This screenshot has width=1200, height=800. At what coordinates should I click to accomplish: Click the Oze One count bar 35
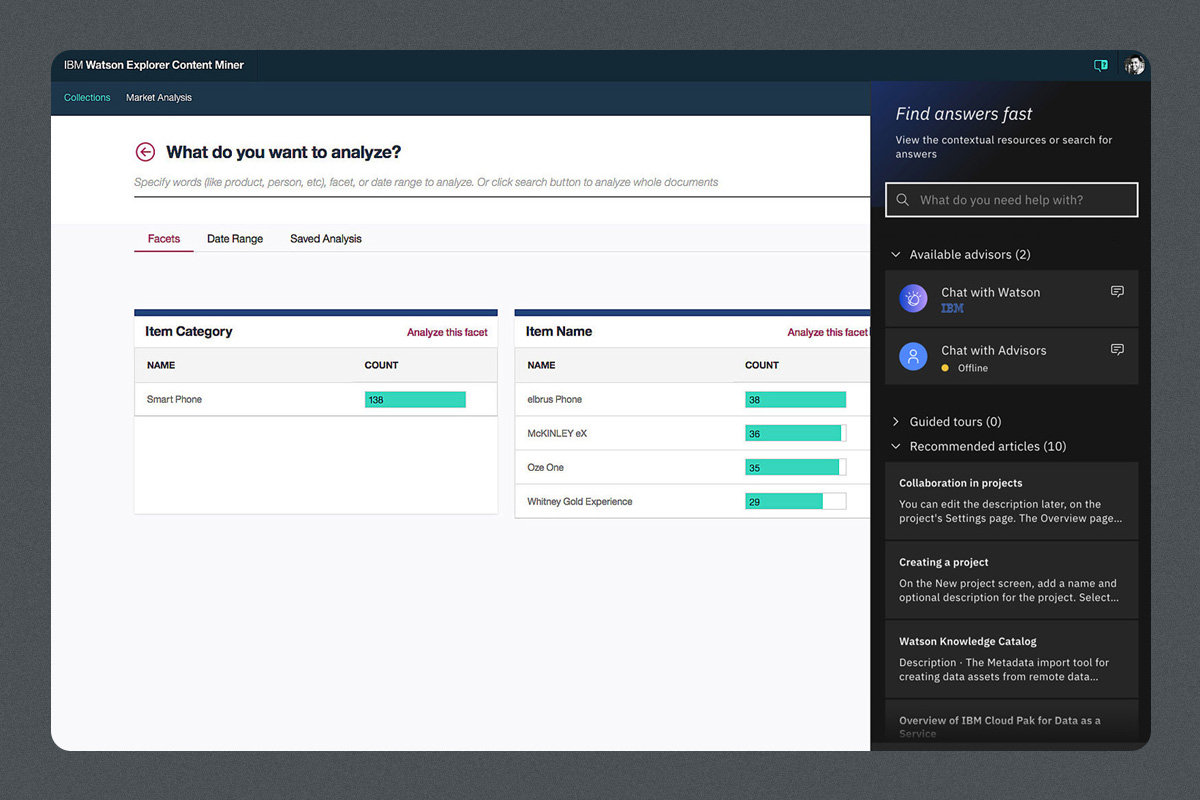796,467
